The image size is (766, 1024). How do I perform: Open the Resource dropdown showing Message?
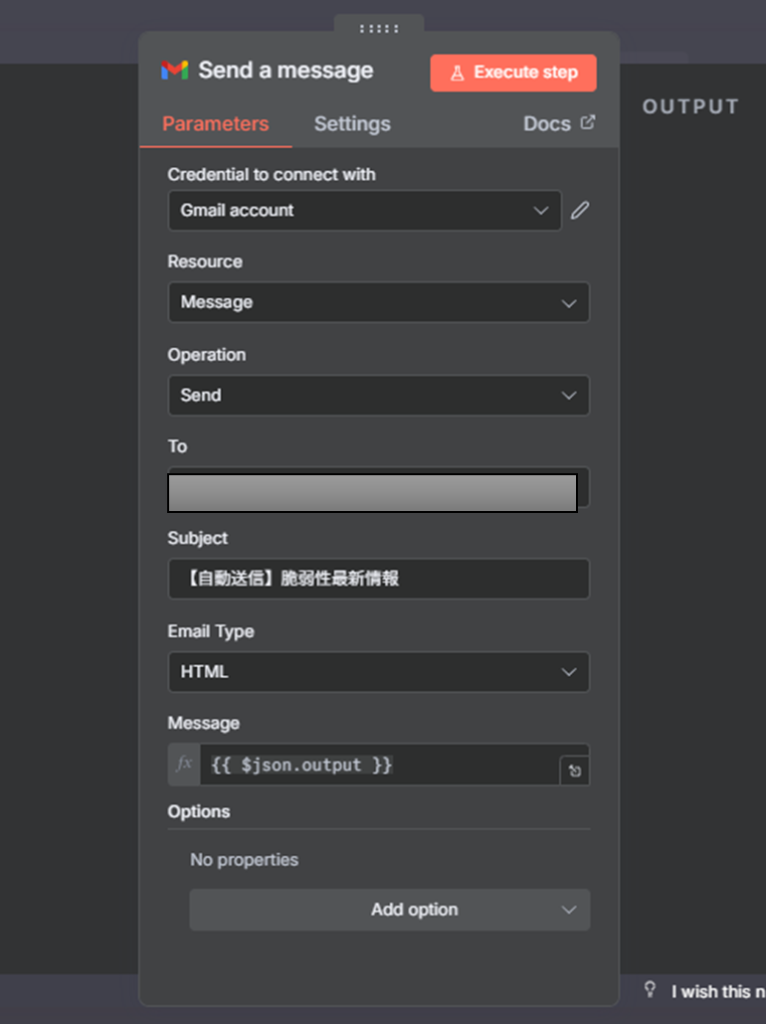[x=378, y=303]
